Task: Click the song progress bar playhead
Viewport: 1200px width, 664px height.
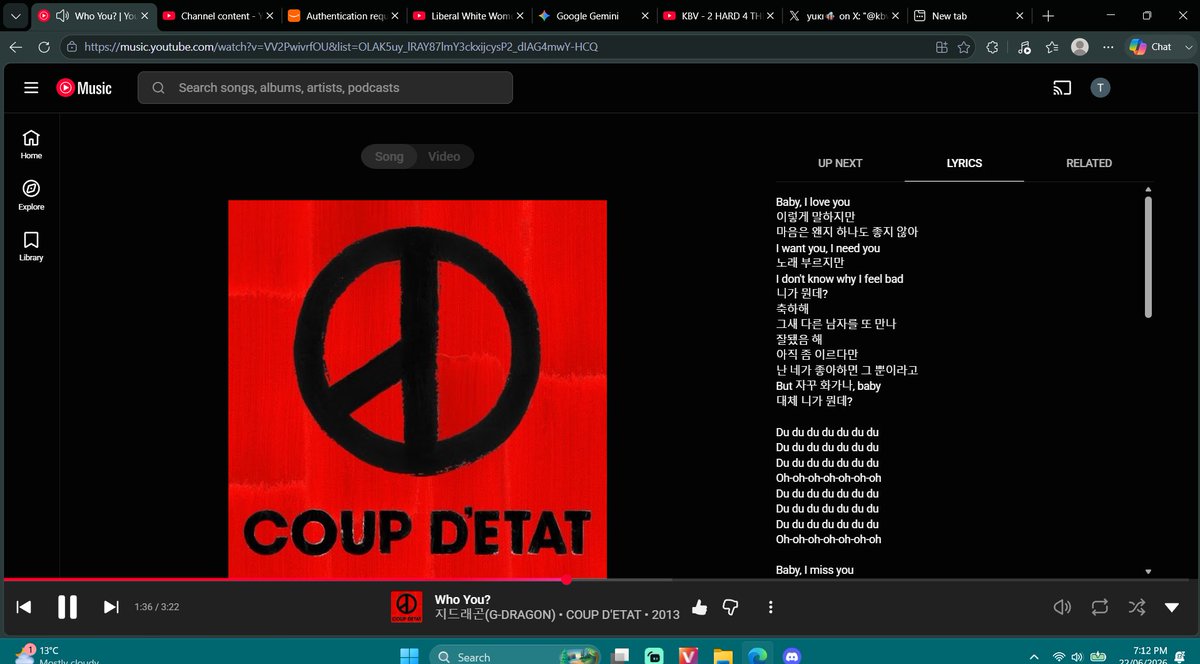Action: click(x=566, y=579)
